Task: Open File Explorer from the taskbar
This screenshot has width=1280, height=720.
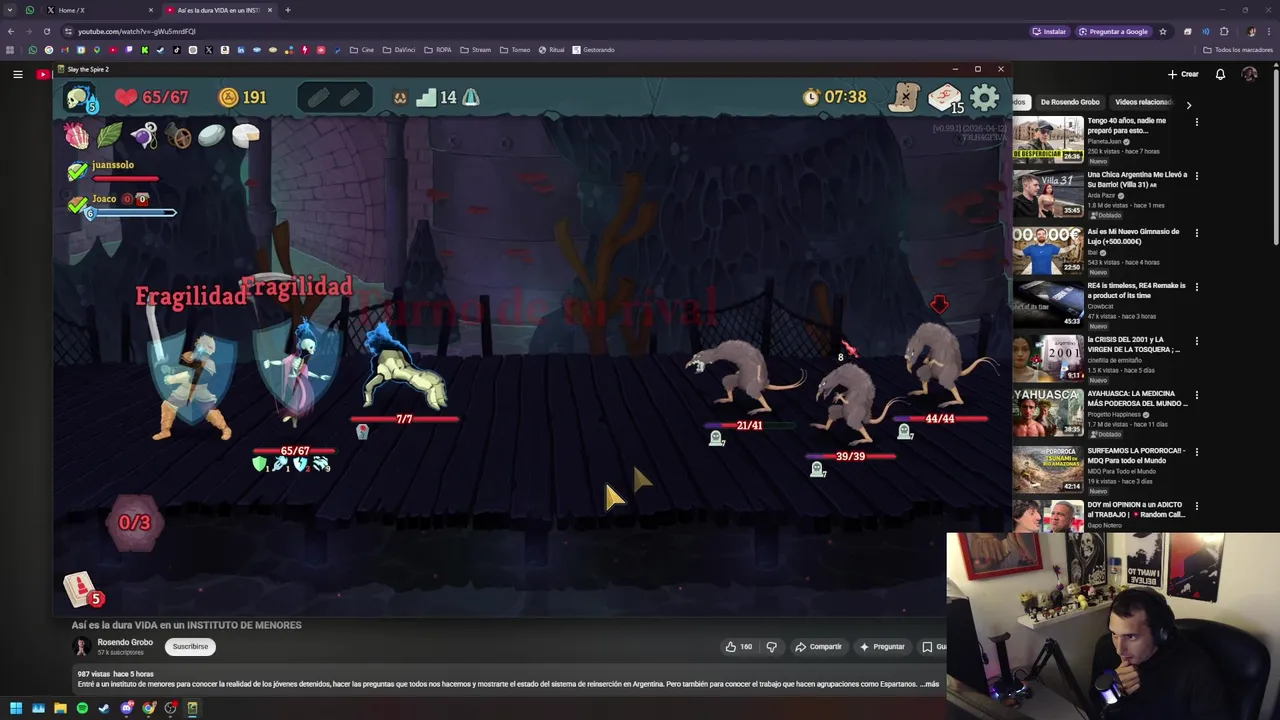Action: tap(60, 708)
